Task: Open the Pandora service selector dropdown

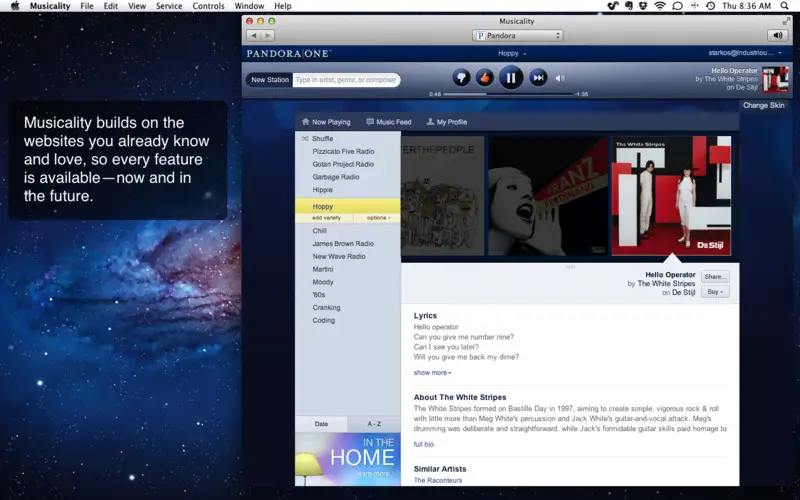Action: (517, 35)
